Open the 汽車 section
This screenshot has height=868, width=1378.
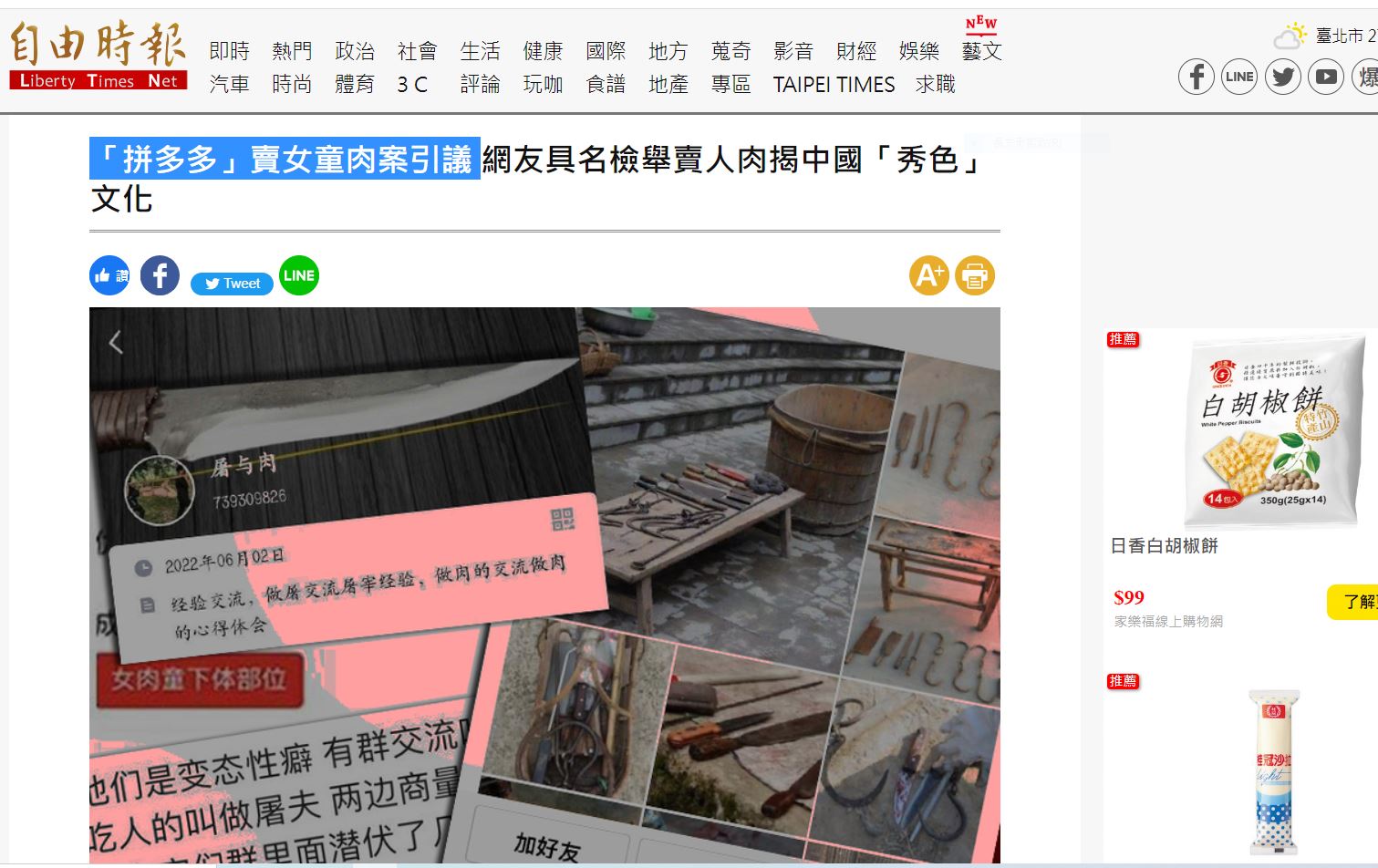[229, 85]
